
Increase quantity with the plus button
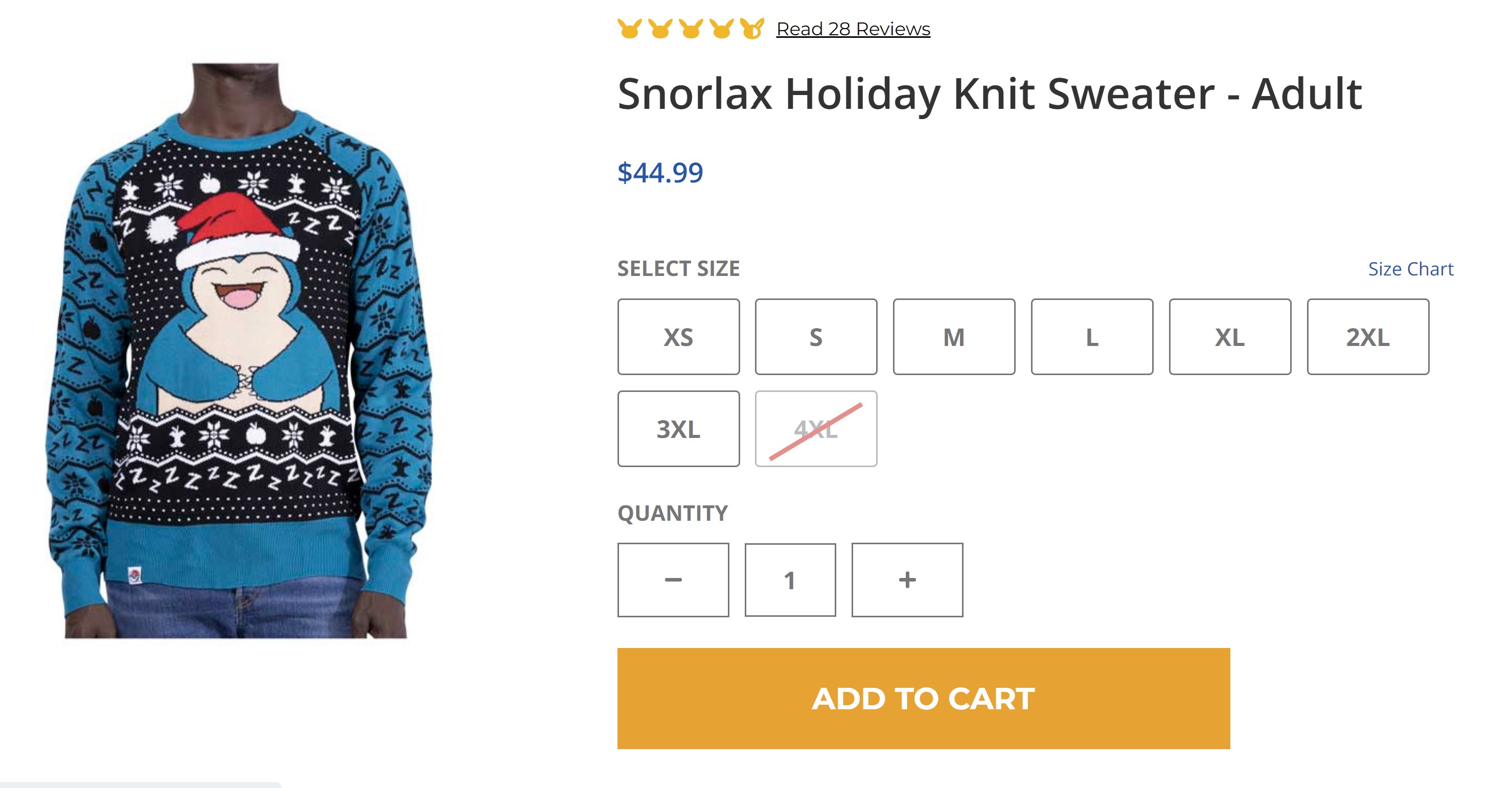[907, 580]
